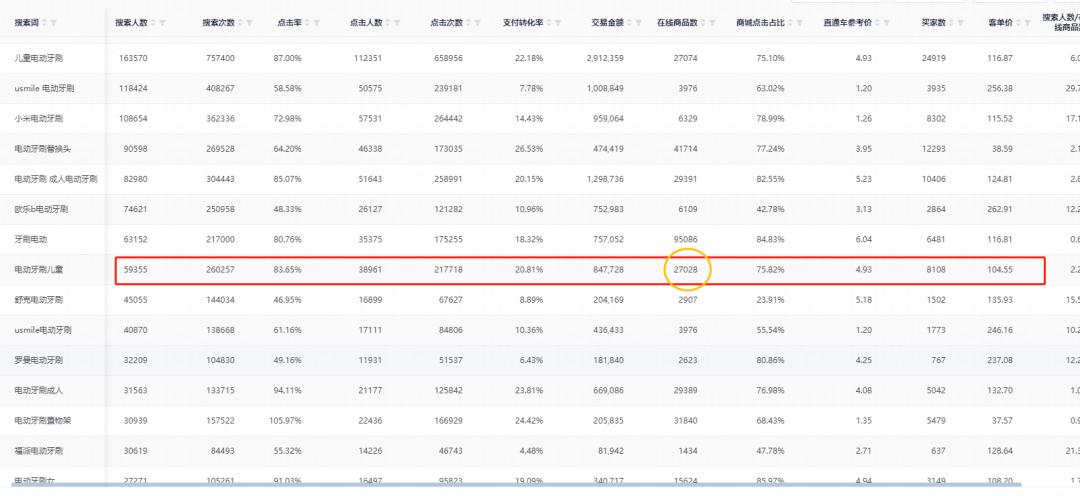The height and width of the screenshot is (496, 1080).
Task: Click reference price 6.04
Action: pyautogui.click(x=864, y=239)
